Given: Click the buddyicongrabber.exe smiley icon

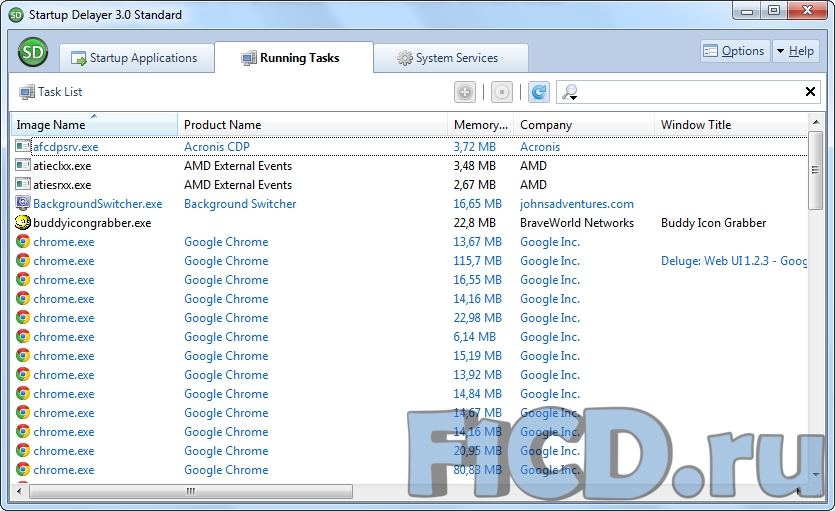Looking at the screenshot, I should tap(23, 222).
